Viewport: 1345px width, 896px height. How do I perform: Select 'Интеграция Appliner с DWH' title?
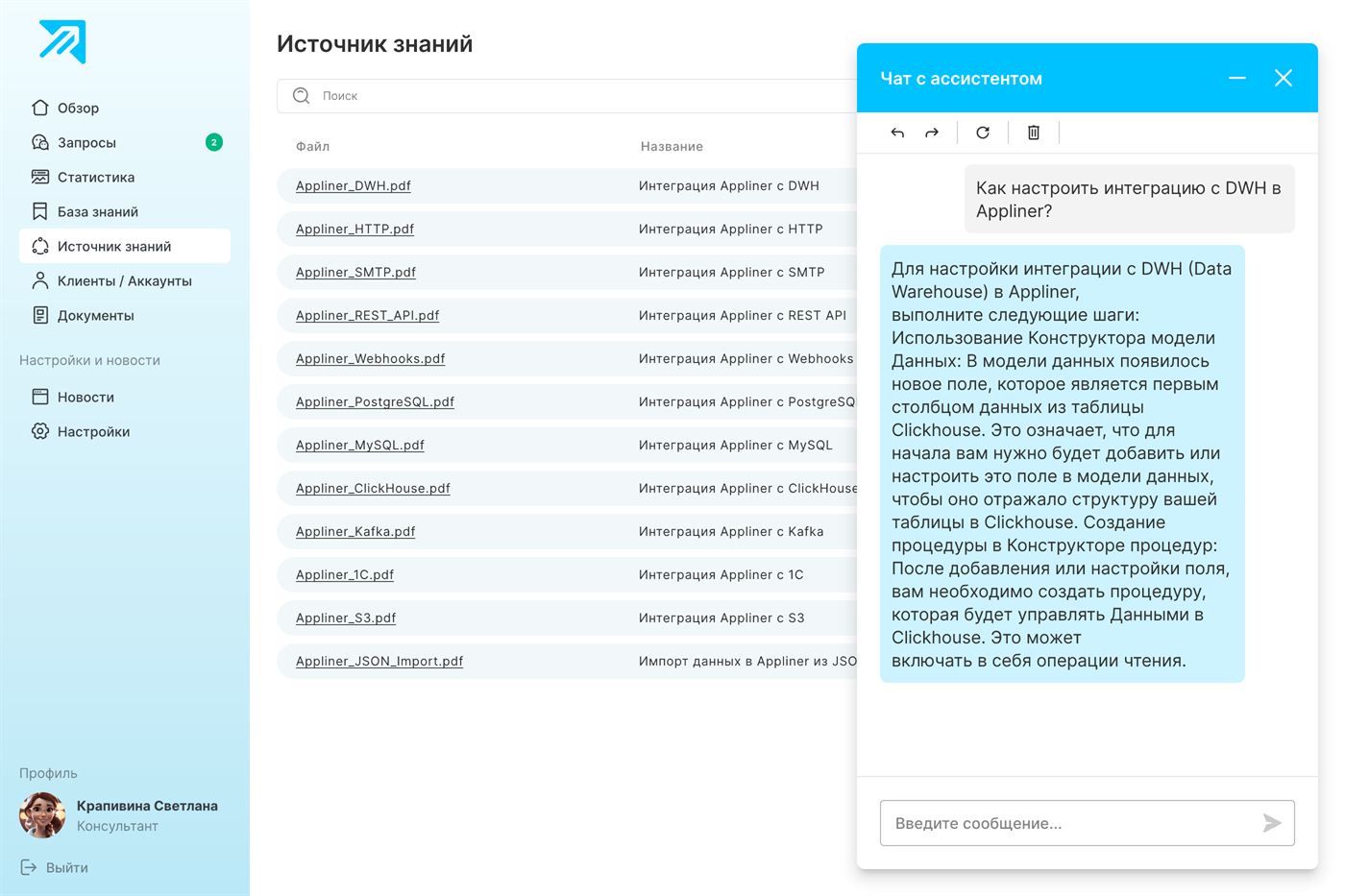click(729, 185)
